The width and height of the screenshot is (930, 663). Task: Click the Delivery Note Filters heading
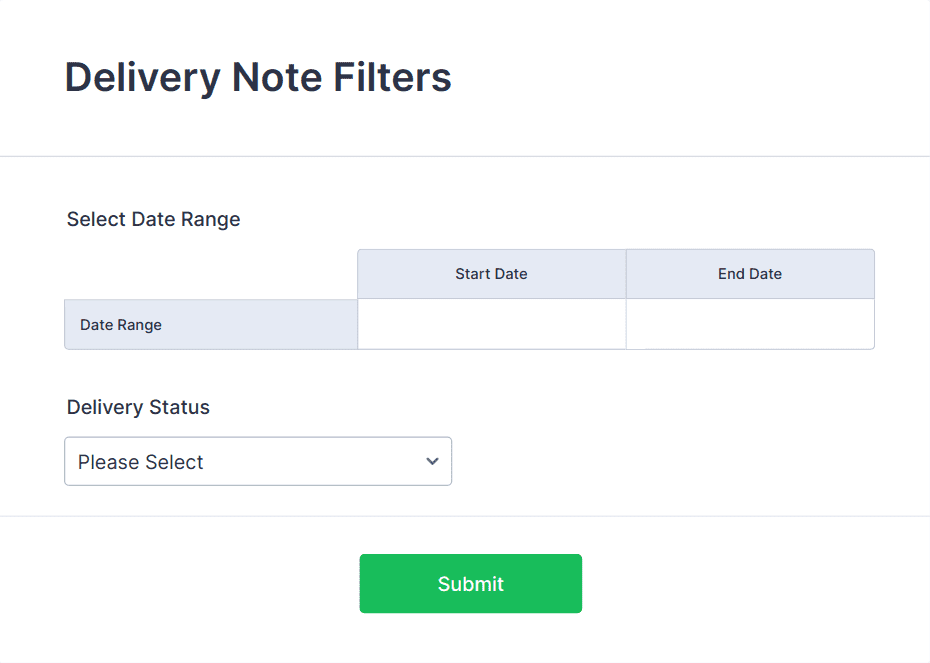(258, 77)
